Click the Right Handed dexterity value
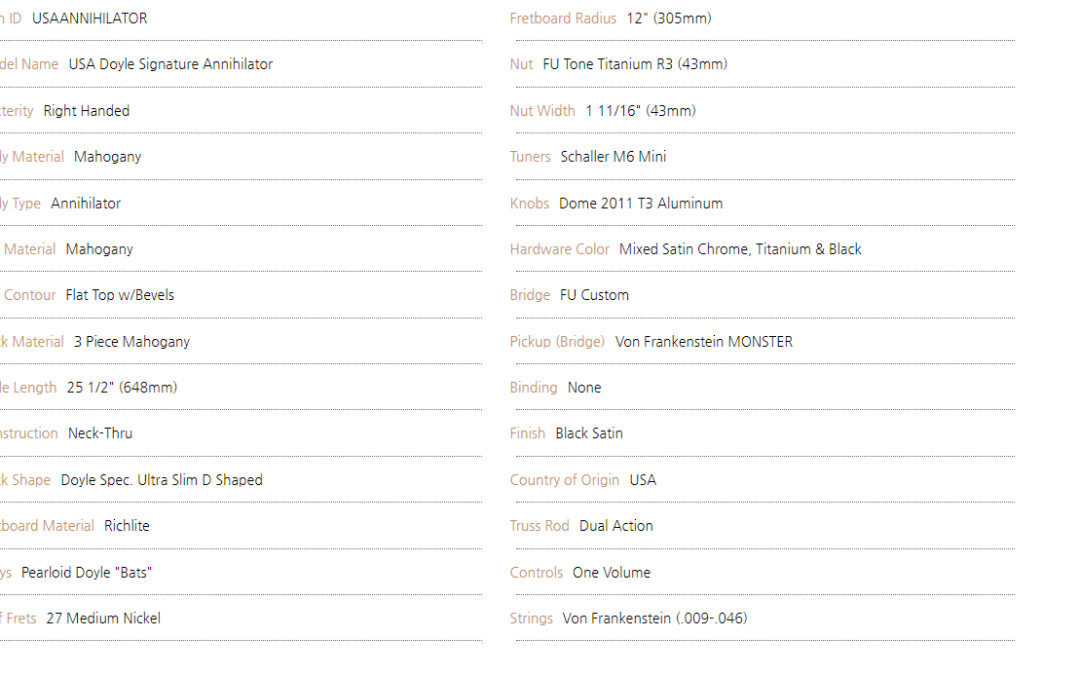1080x675 pixels. click(x=86, y=111)
